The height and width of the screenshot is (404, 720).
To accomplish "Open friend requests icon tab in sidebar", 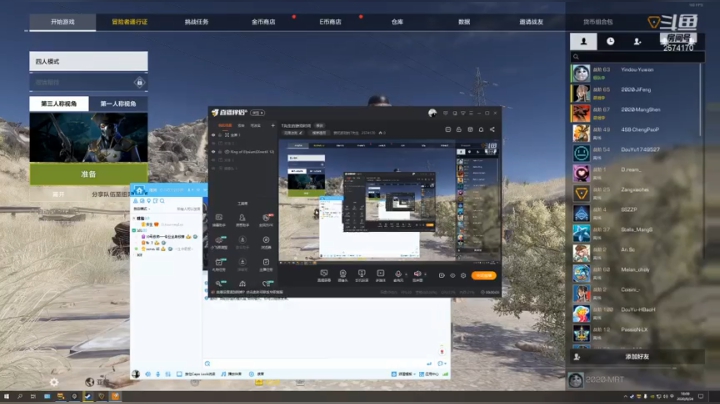I will point(637,41).
